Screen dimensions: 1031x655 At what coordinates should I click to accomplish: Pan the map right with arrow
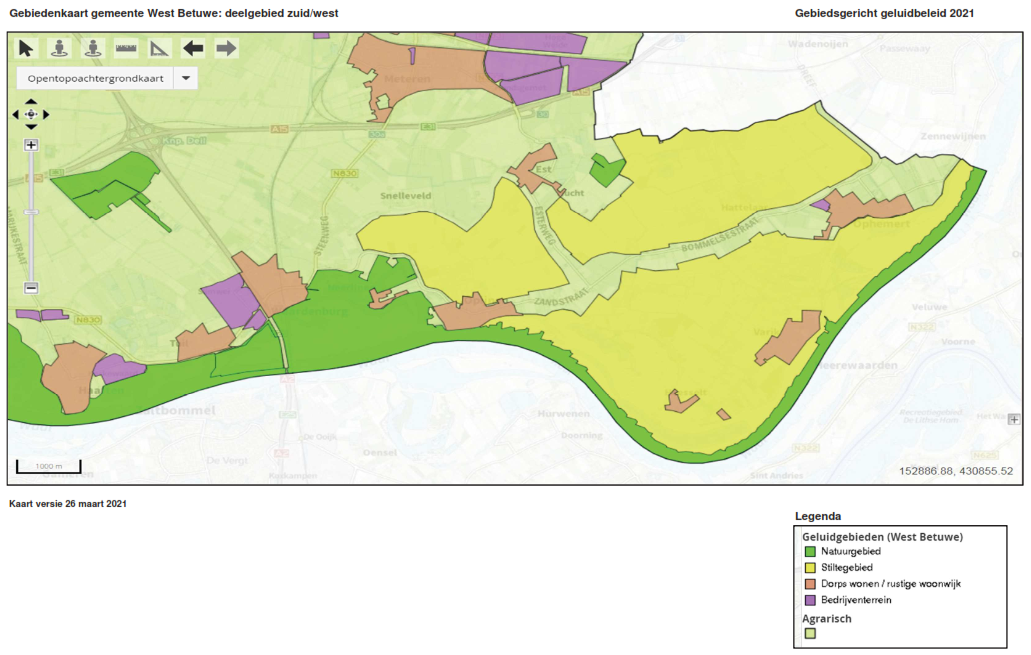click(46, 114)
